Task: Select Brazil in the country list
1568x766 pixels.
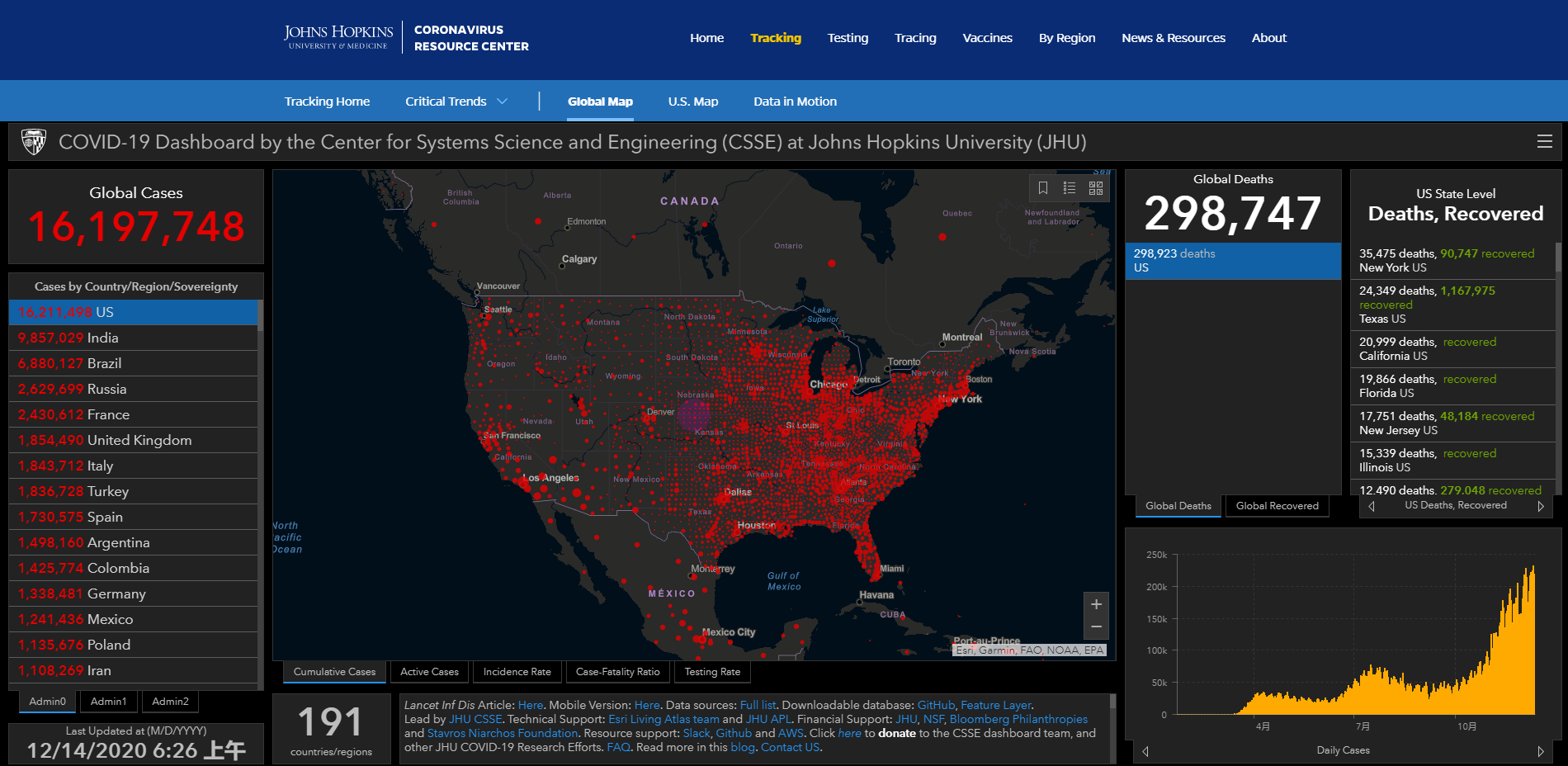Action: (x=133, y=363)
